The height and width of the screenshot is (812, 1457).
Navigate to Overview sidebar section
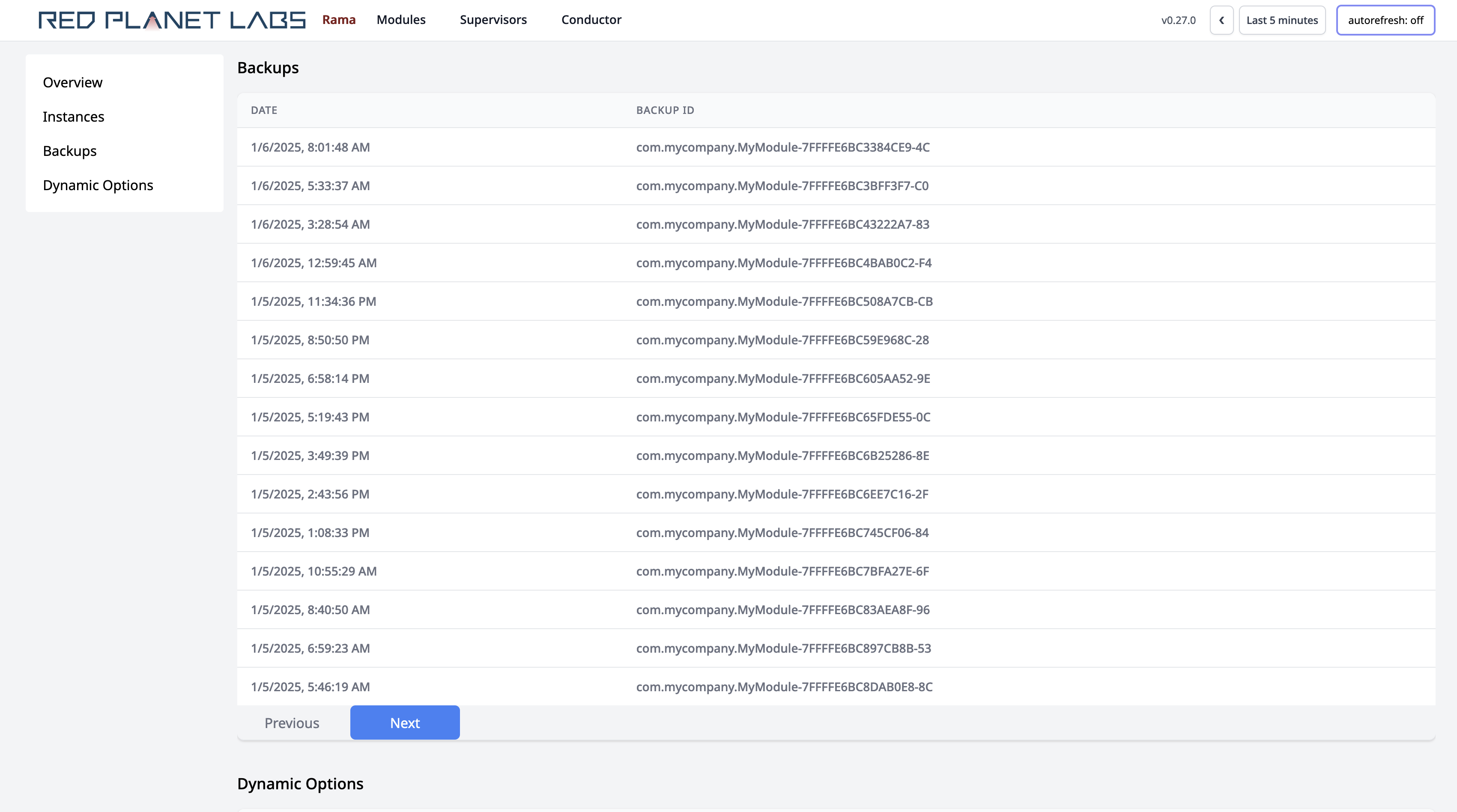coord(71,82)
